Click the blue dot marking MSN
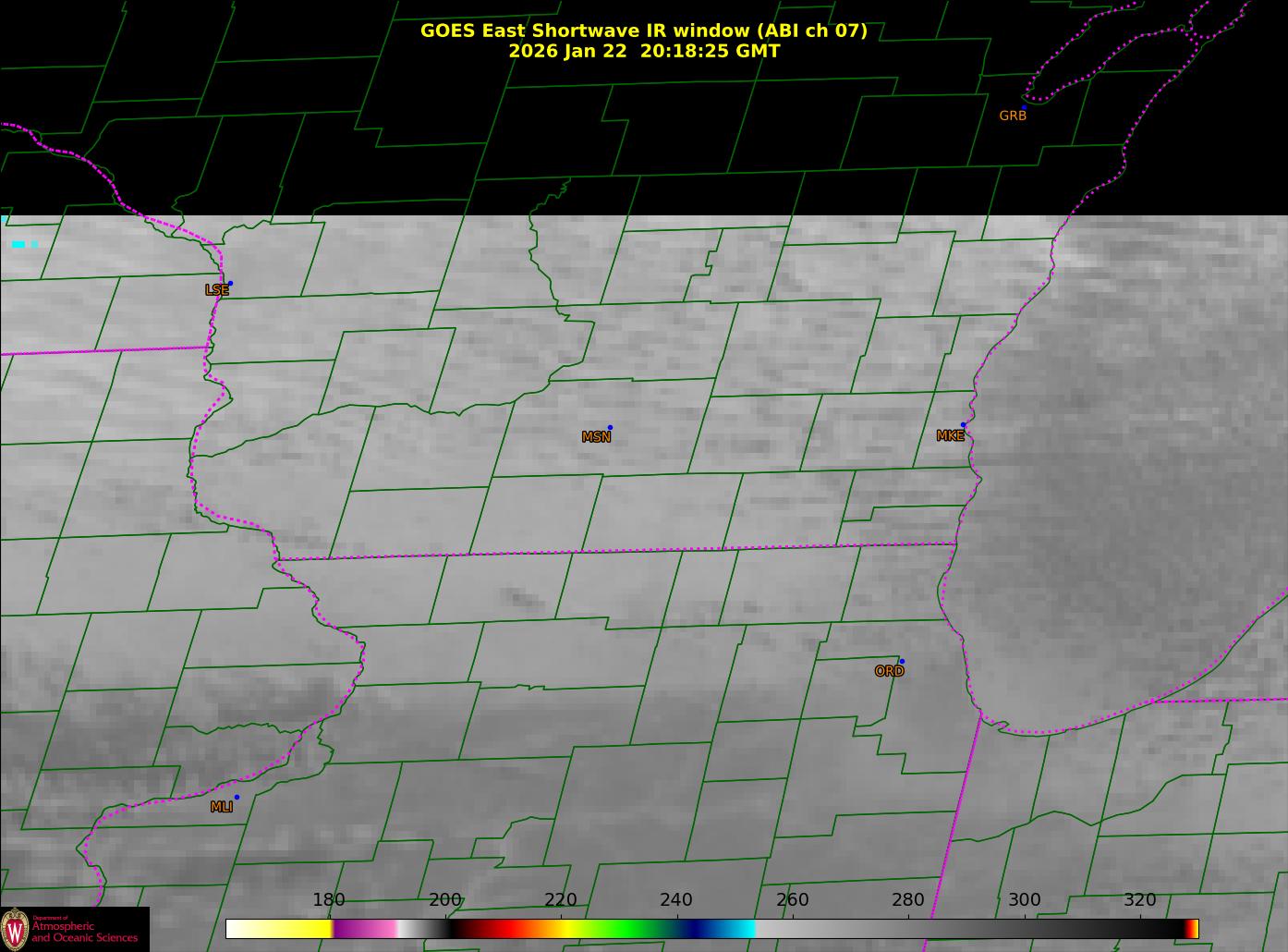 coord(610,428)
